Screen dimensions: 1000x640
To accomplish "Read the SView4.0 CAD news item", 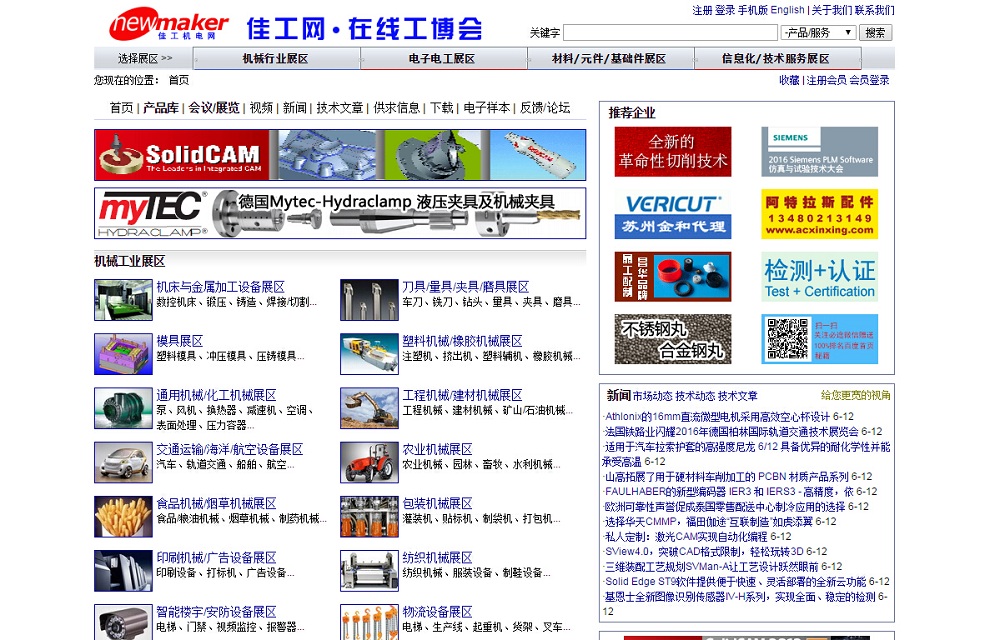I will point(704,552).
